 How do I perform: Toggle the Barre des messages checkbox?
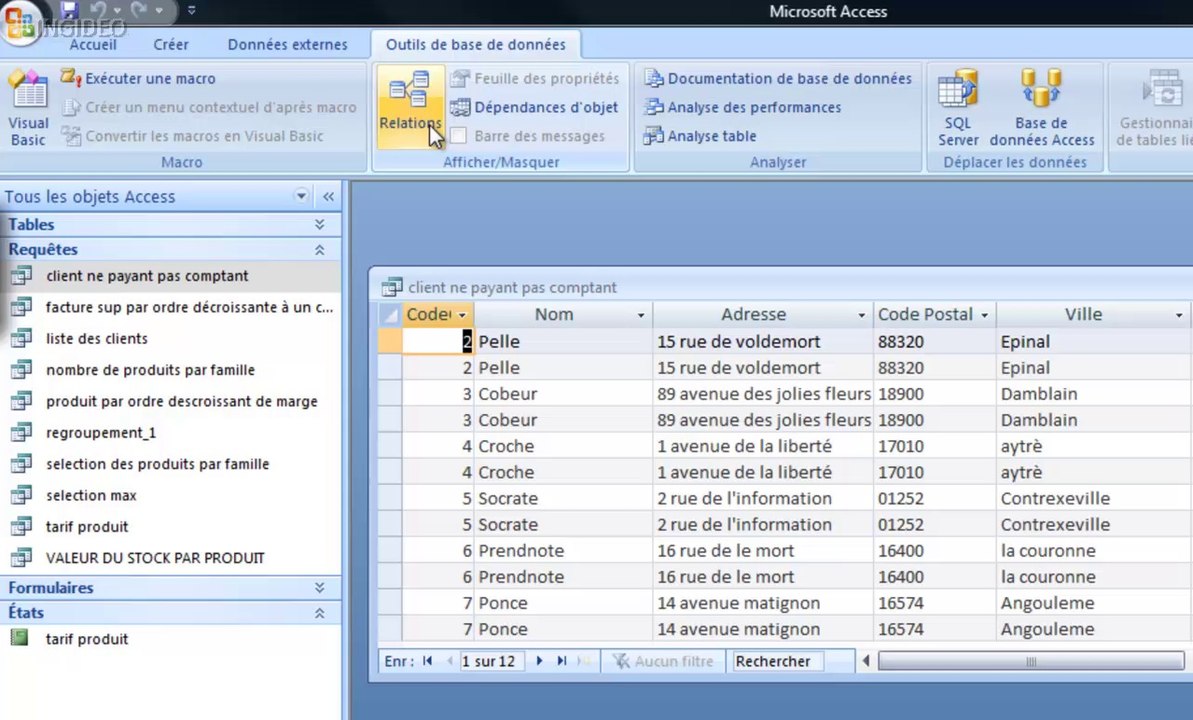459,136
